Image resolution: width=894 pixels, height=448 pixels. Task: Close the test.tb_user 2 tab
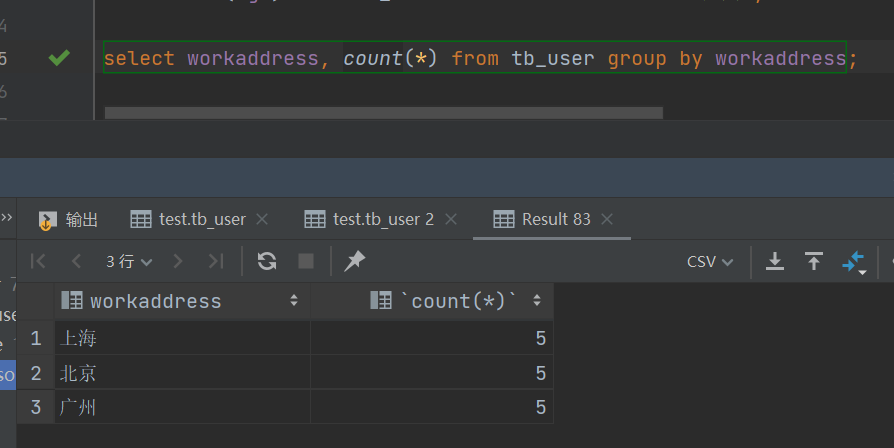coord(451,219)
